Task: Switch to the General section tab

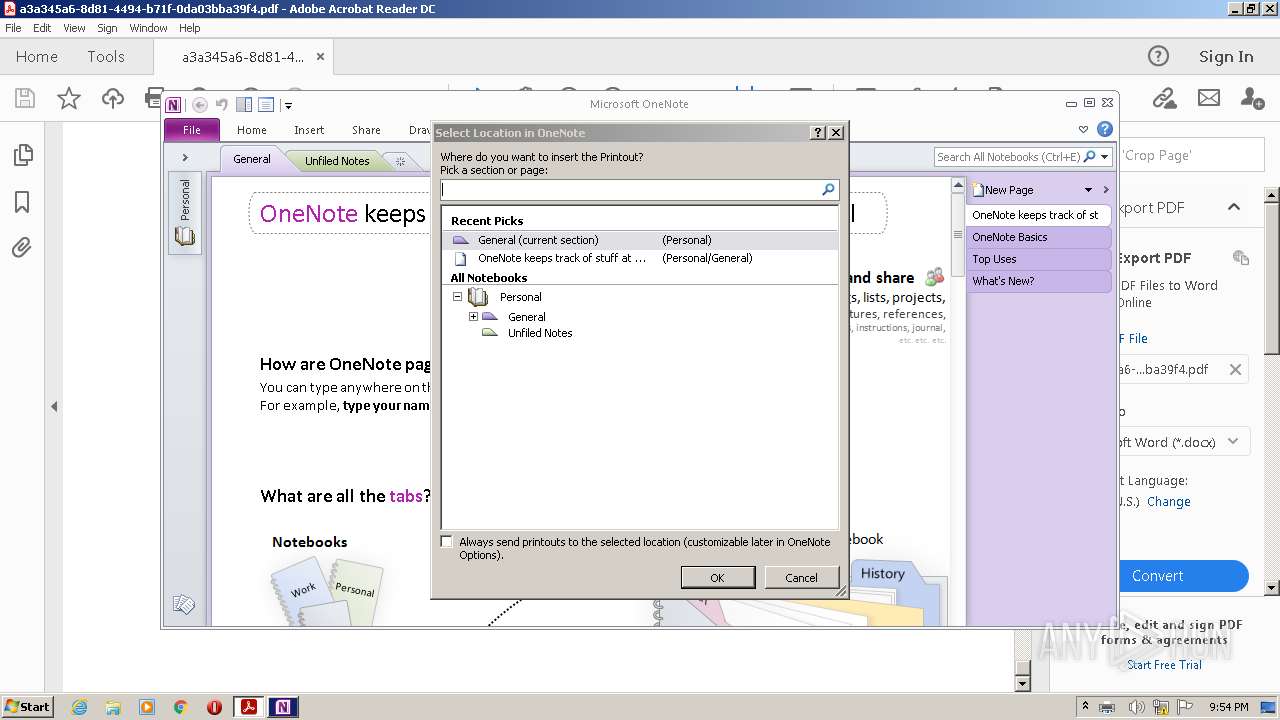Action: 252,159
